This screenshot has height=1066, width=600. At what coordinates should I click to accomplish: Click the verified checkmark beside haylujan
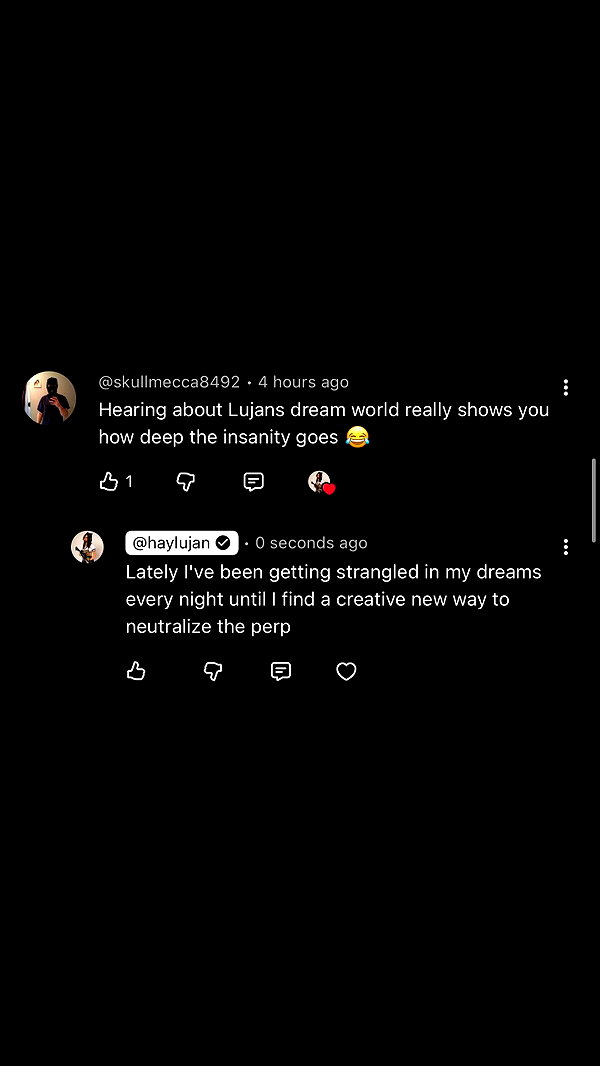click(x=224, y=543)
